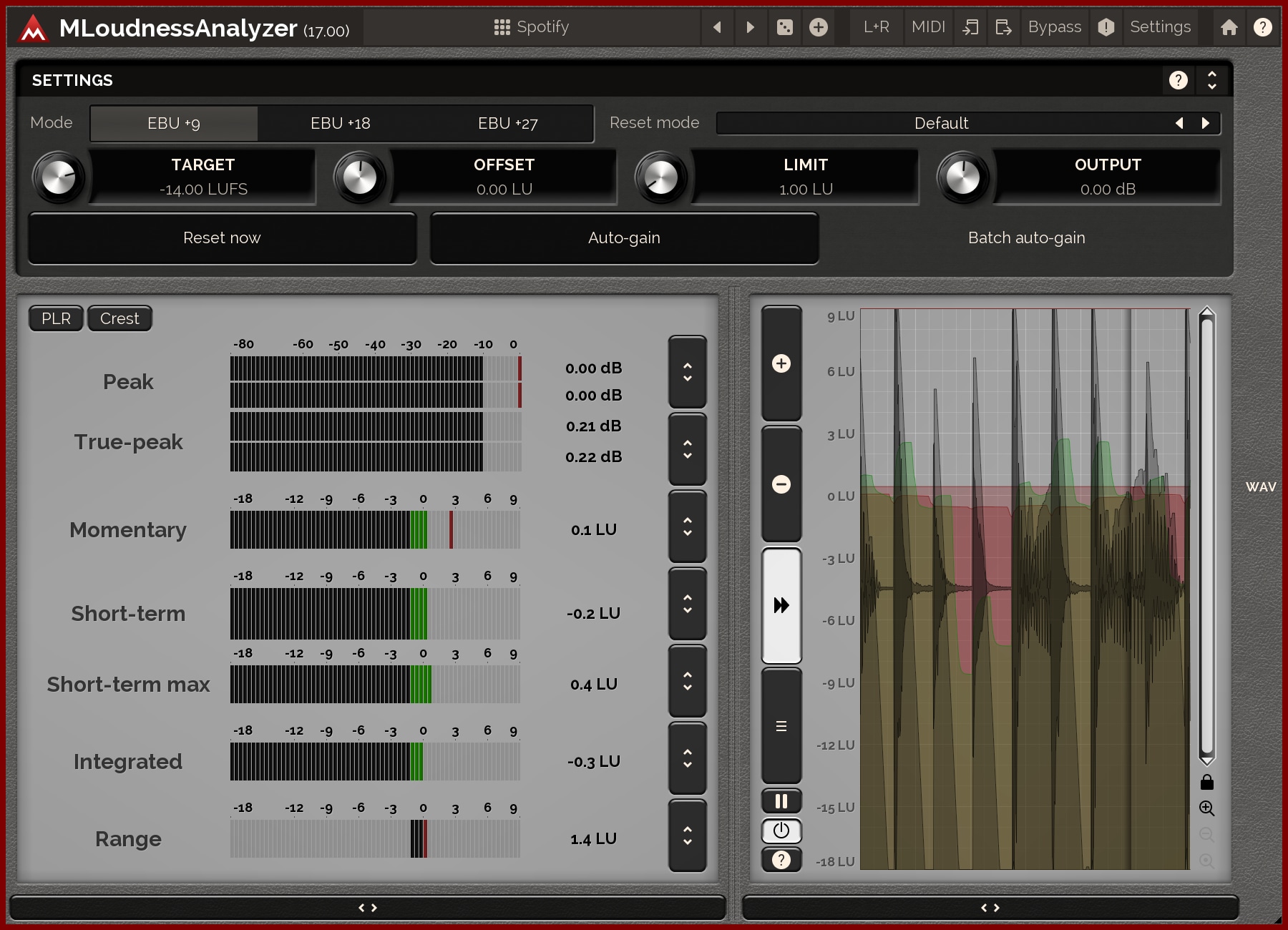Select the EBU +27 mode
The width and height of the screenshot is (1288, 930).
click(x=507, y=123)
